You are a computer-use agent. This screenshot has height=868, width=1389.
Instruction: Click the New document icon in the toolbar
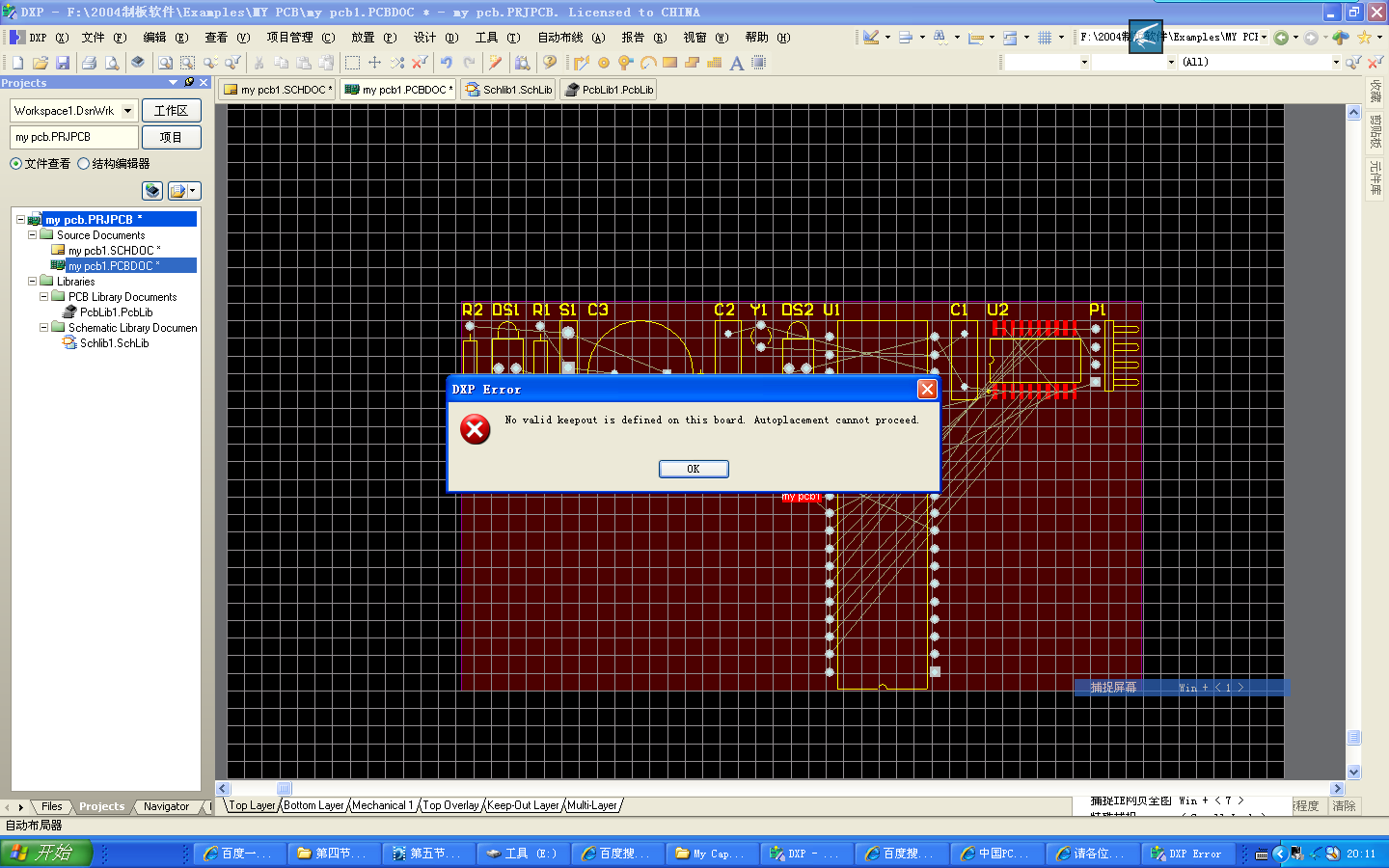click(18, 63)
